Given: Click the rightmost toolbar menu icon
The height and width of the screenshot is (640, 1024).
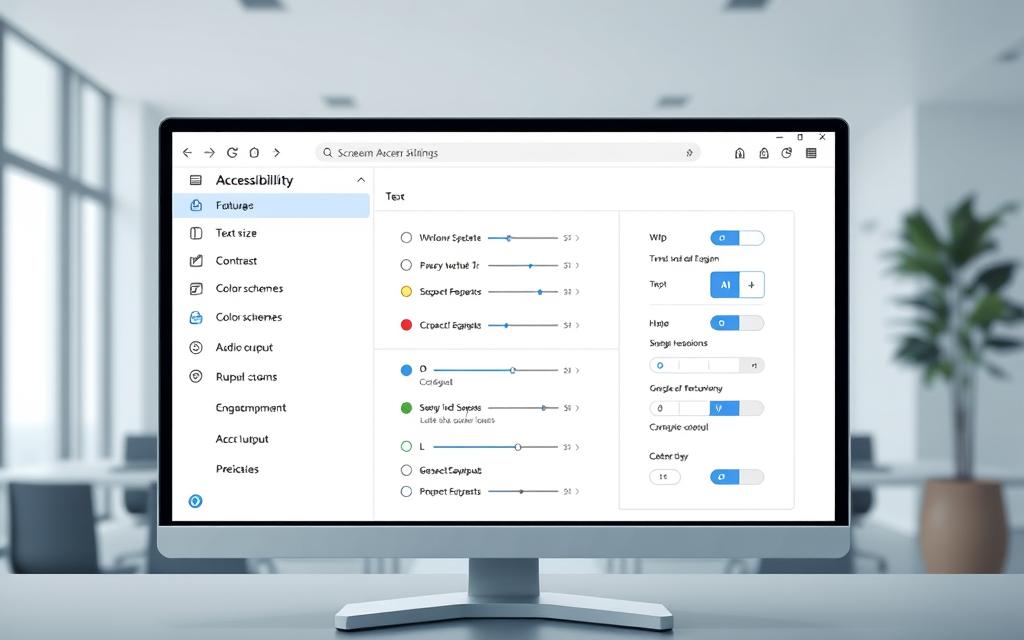Looking at the screenshot, I should pos(811,153).
